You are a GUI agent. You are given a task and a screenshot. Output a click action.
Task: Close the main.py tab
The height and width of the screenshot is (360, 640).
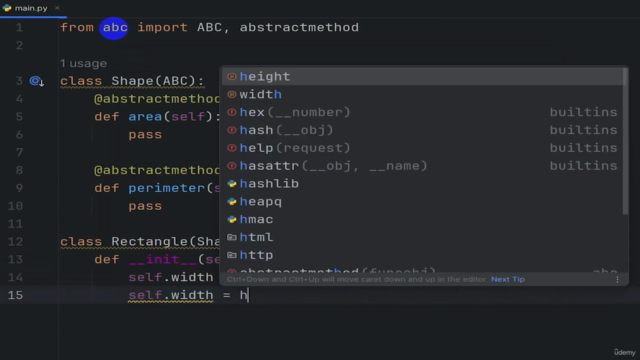[x=57, y=8]
